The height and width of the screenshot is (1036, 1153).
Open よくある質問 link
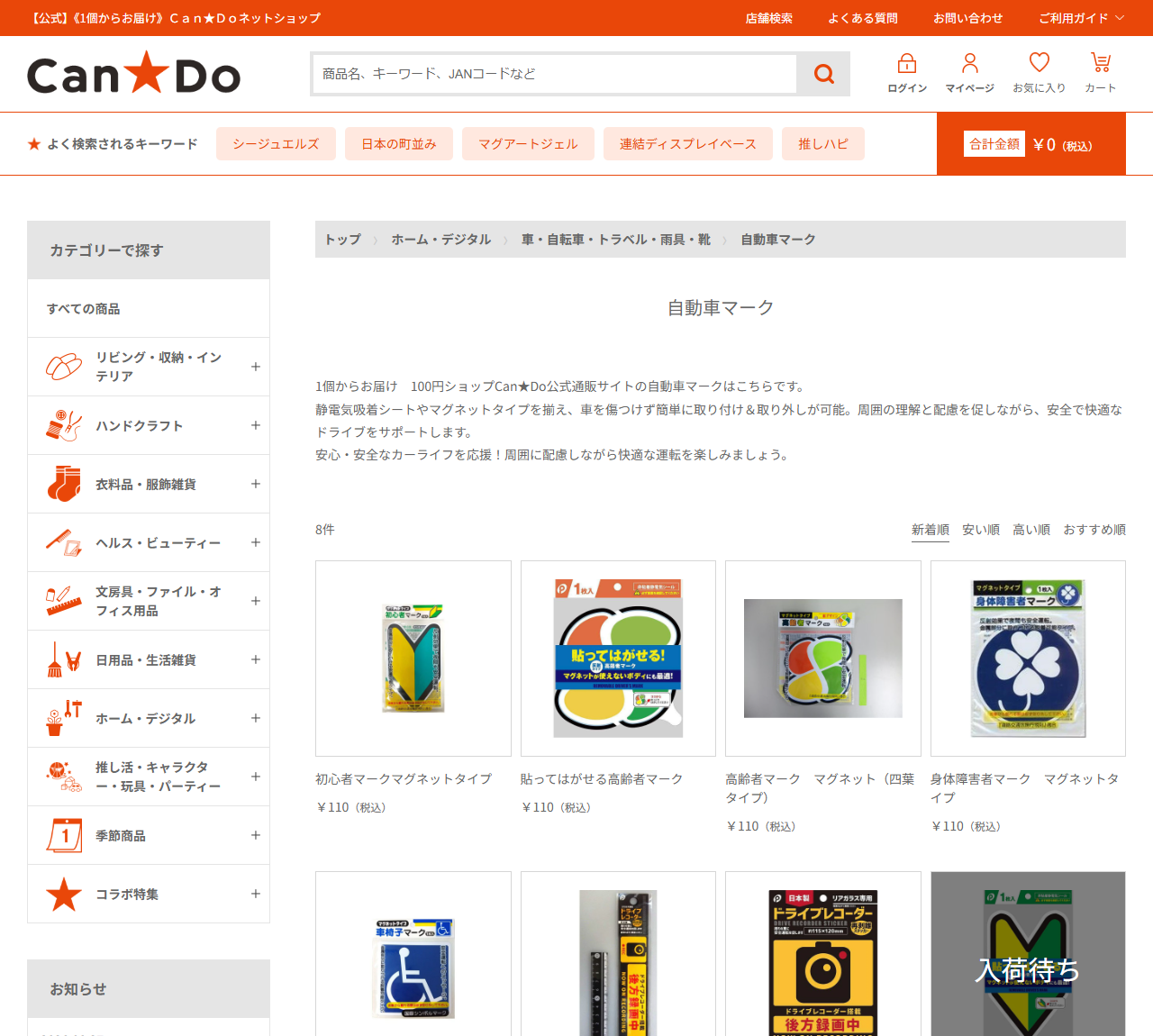[863, 18]
